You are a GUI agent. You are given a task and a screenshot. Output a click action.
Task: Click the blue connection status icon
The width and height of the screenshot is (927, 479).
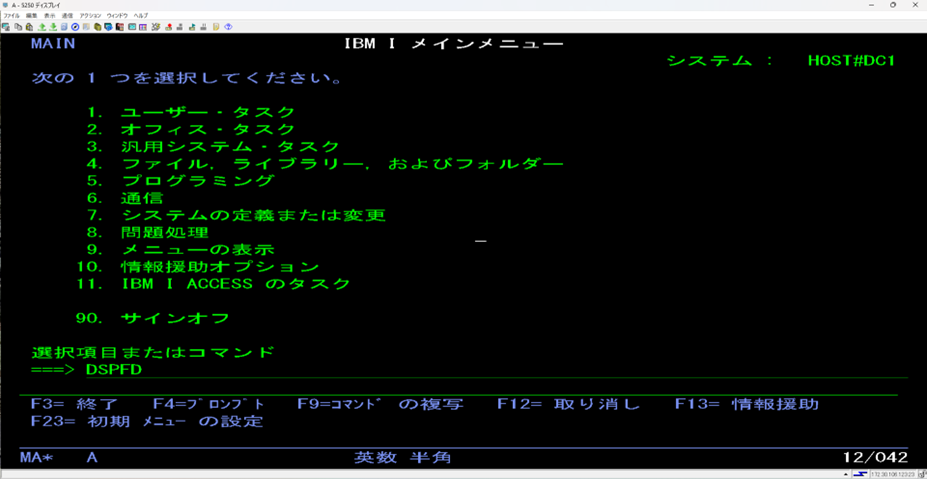tap(860, 474)
